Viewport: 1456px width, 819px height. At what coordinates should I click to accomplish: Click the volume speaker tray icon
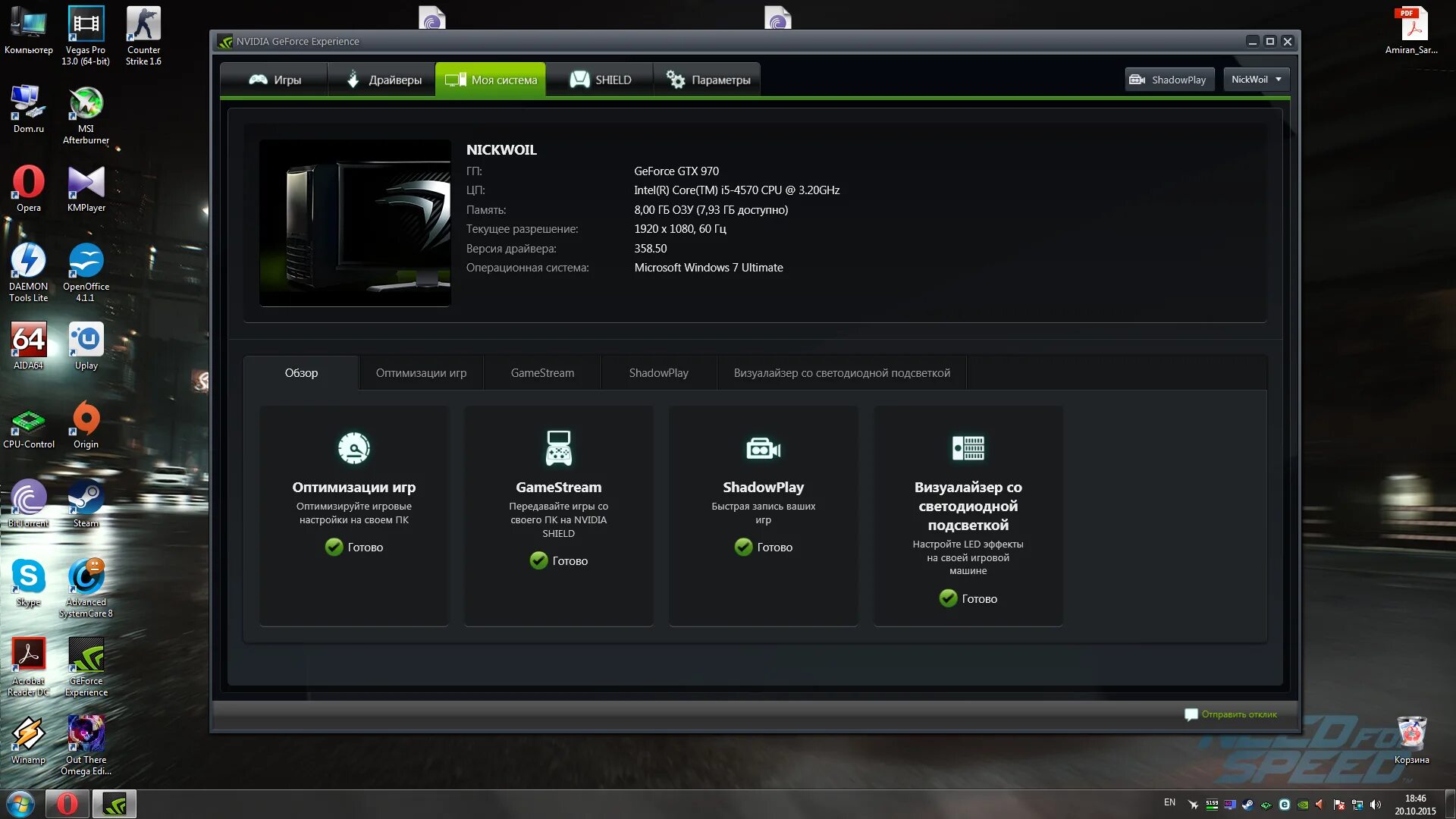1376,805
